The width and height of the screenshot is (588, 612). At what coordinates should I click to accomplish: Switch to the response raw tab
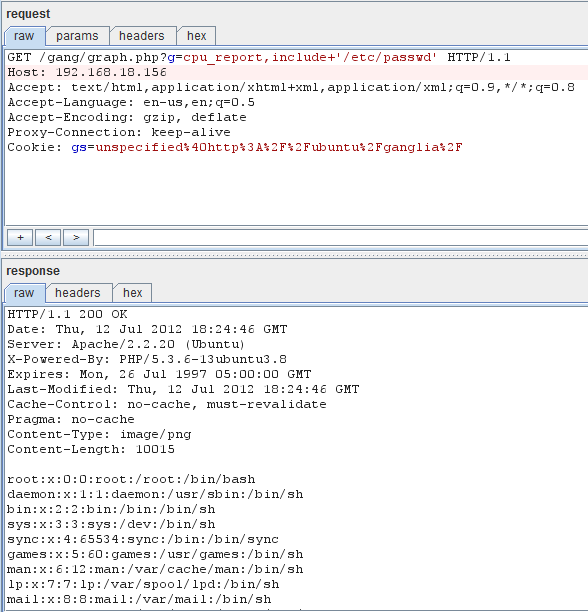[24, 293]
